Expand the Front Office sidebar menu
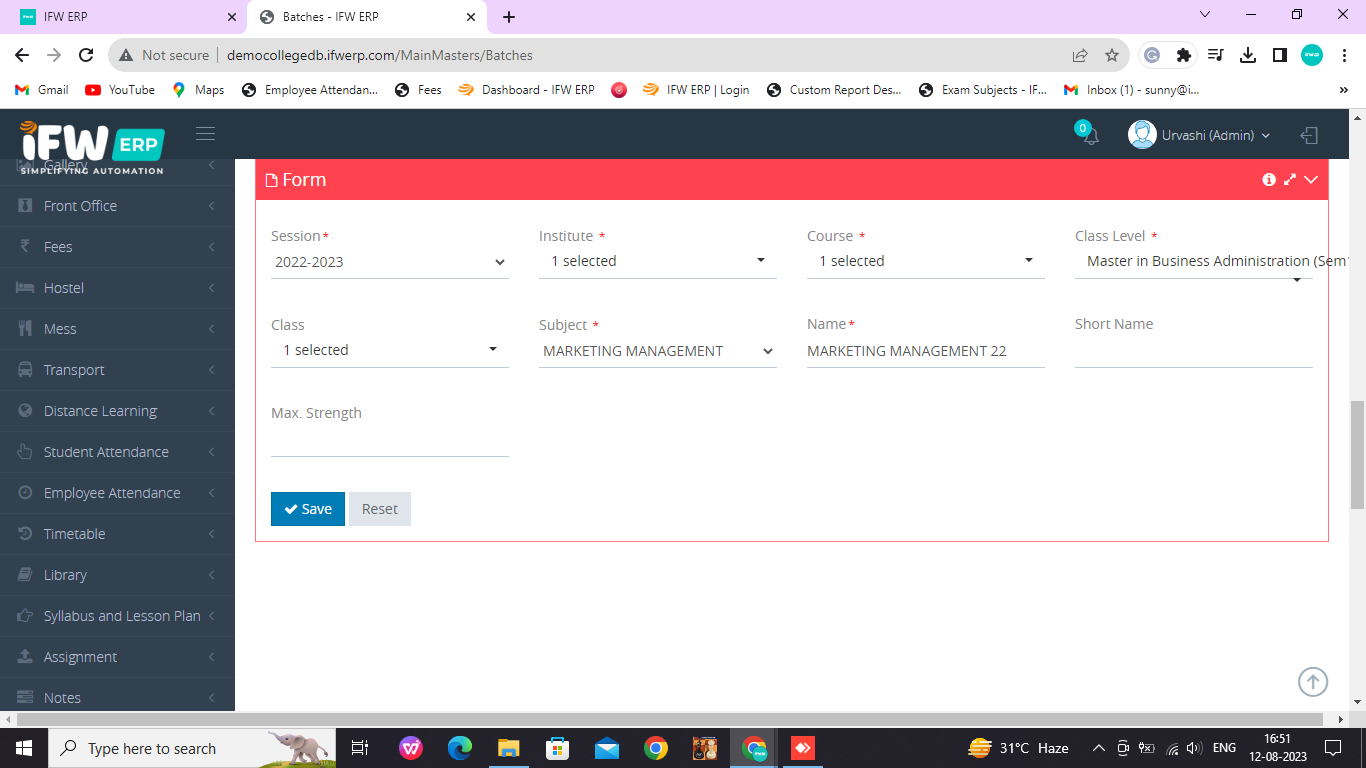The image size is (1366, 768). pyautogui.click(x=117, y=206)
